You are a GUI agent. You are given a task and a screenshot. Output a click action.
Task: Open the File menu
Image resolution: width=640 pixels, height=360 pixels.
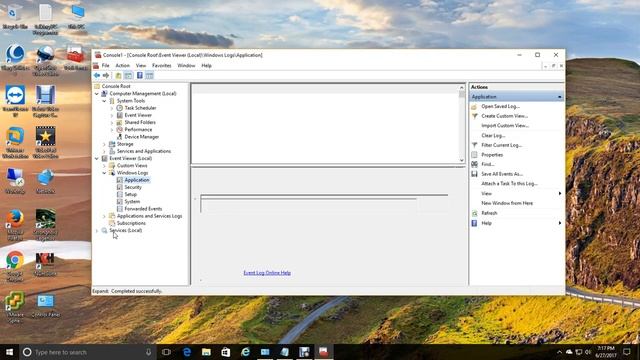tap(105, 65)
